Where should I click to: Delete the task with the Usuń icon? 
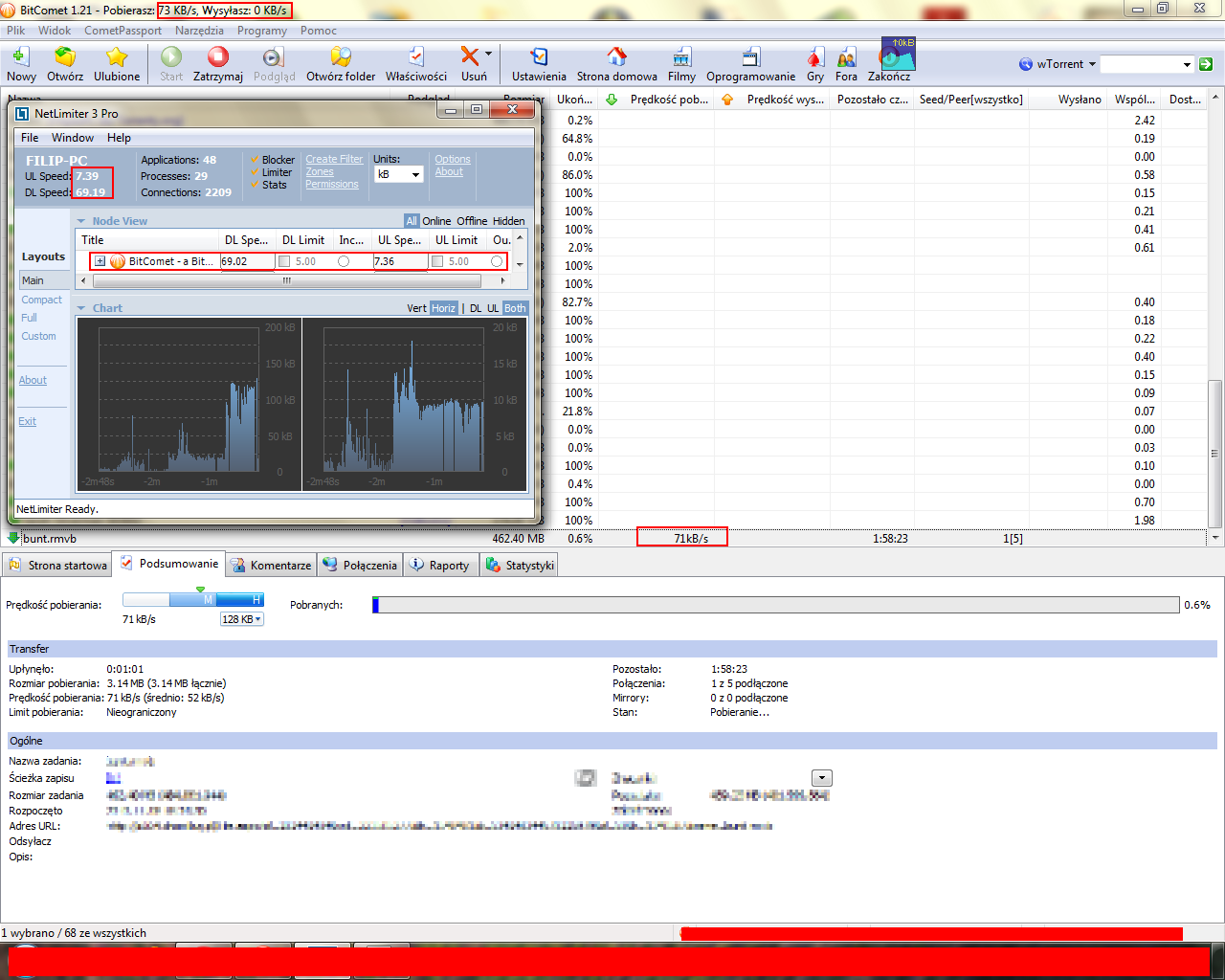(470, 56)
